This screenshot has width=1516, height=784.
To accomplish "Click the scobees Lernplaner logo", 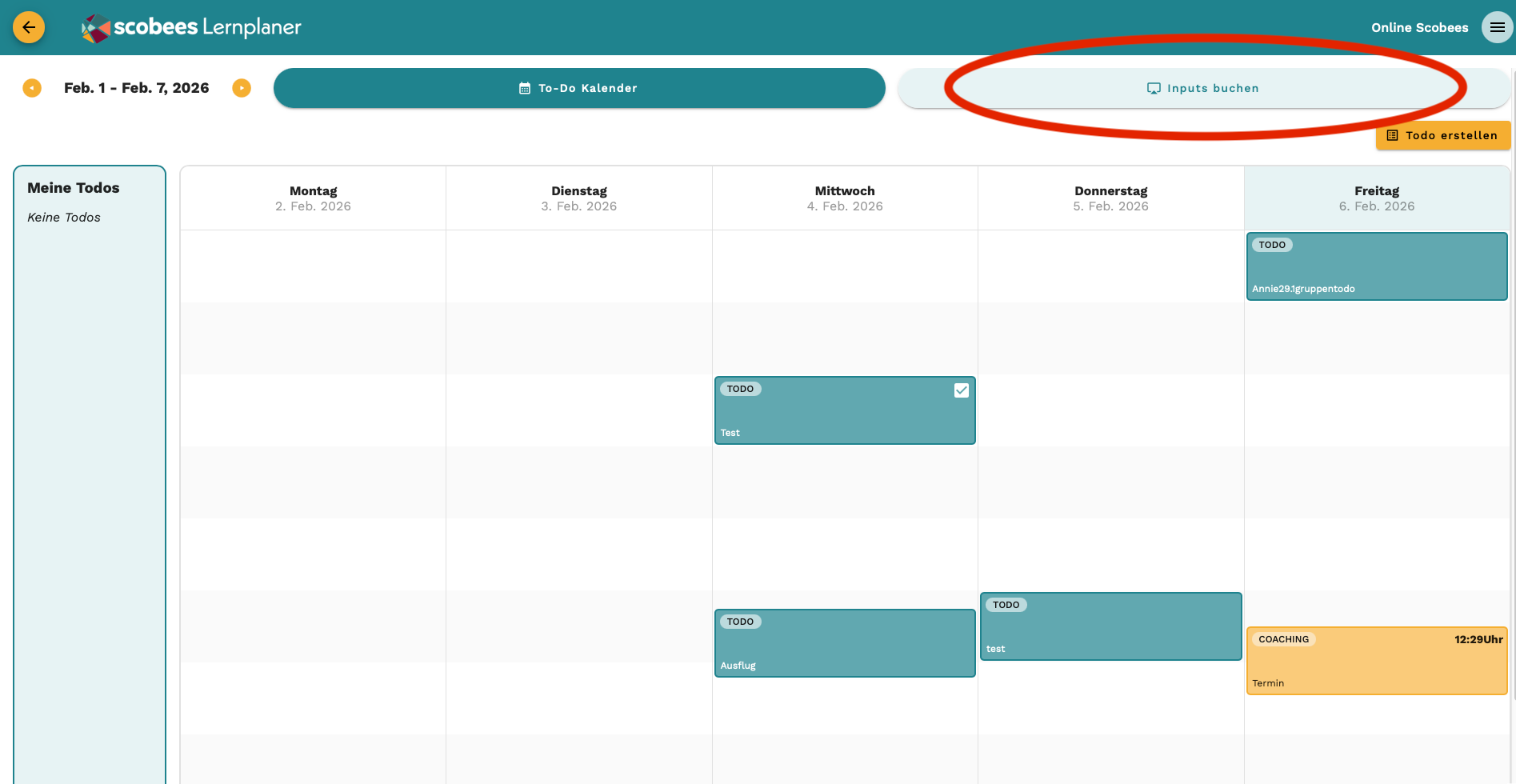I will (x=192, y=28).
